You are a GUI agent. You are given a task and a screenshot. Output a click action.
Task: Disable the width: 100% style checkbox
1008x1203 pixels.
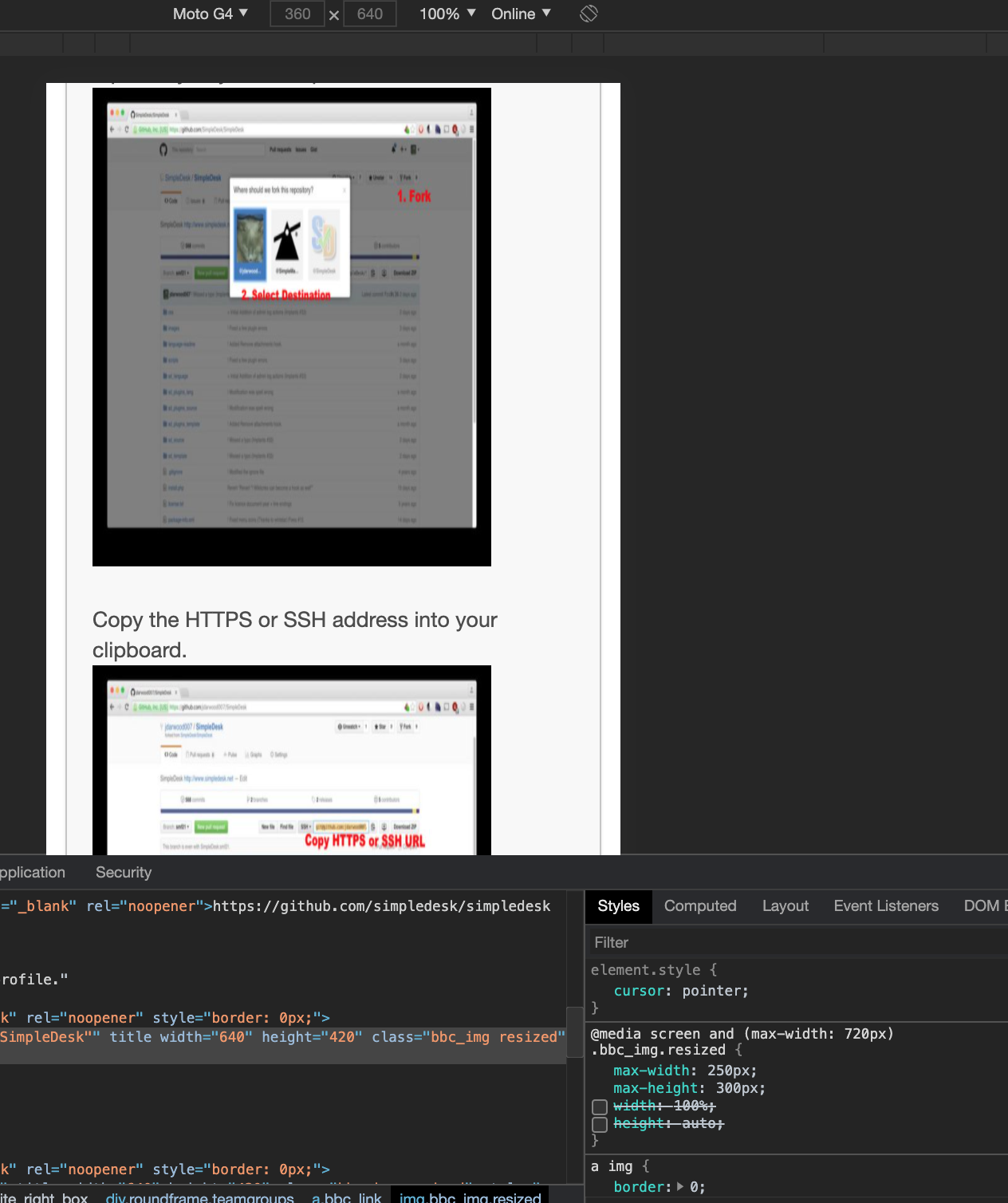[x=600, y=1106]
